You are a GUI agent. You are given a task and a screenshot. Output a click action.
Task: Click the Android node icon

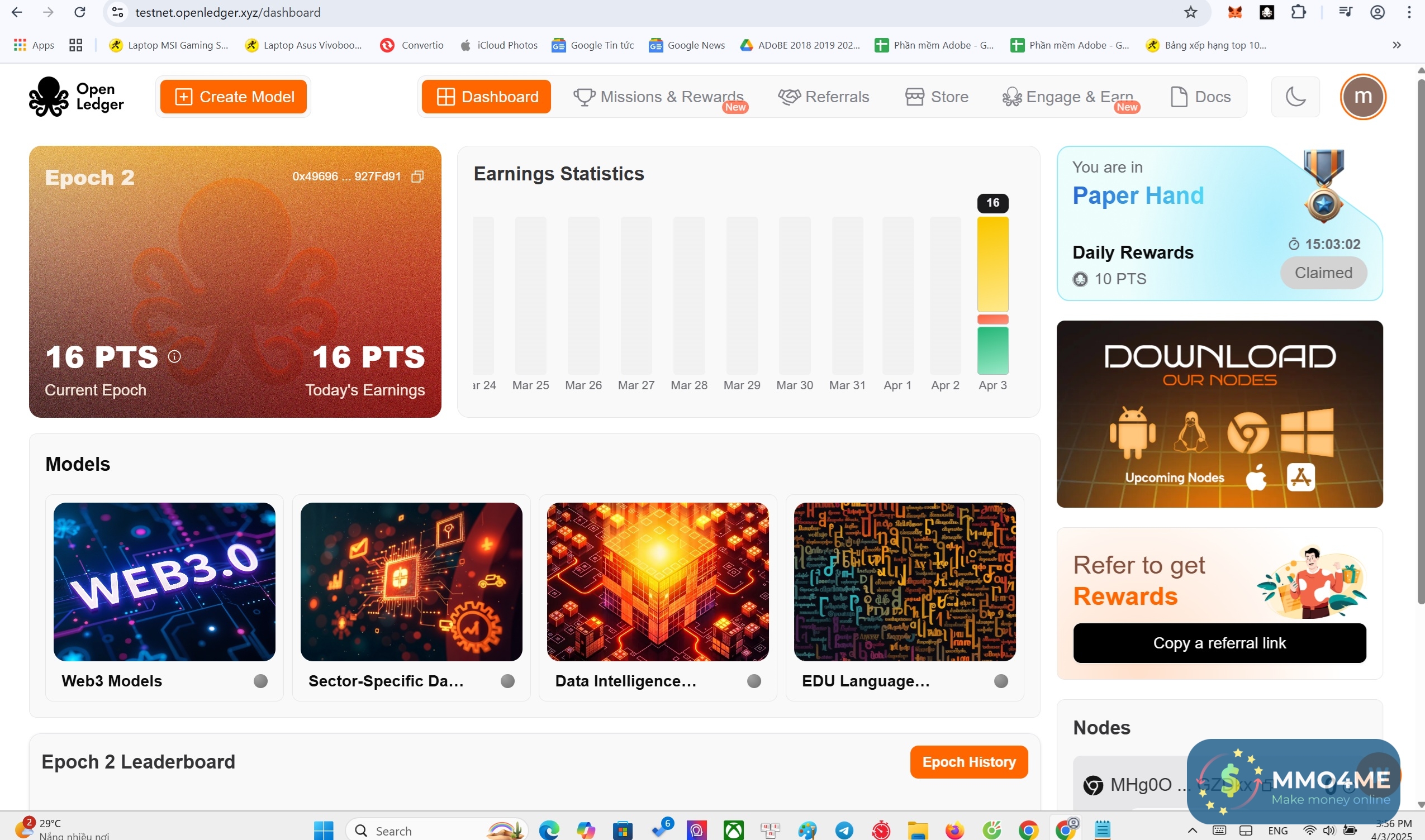tap(1132, 432)
